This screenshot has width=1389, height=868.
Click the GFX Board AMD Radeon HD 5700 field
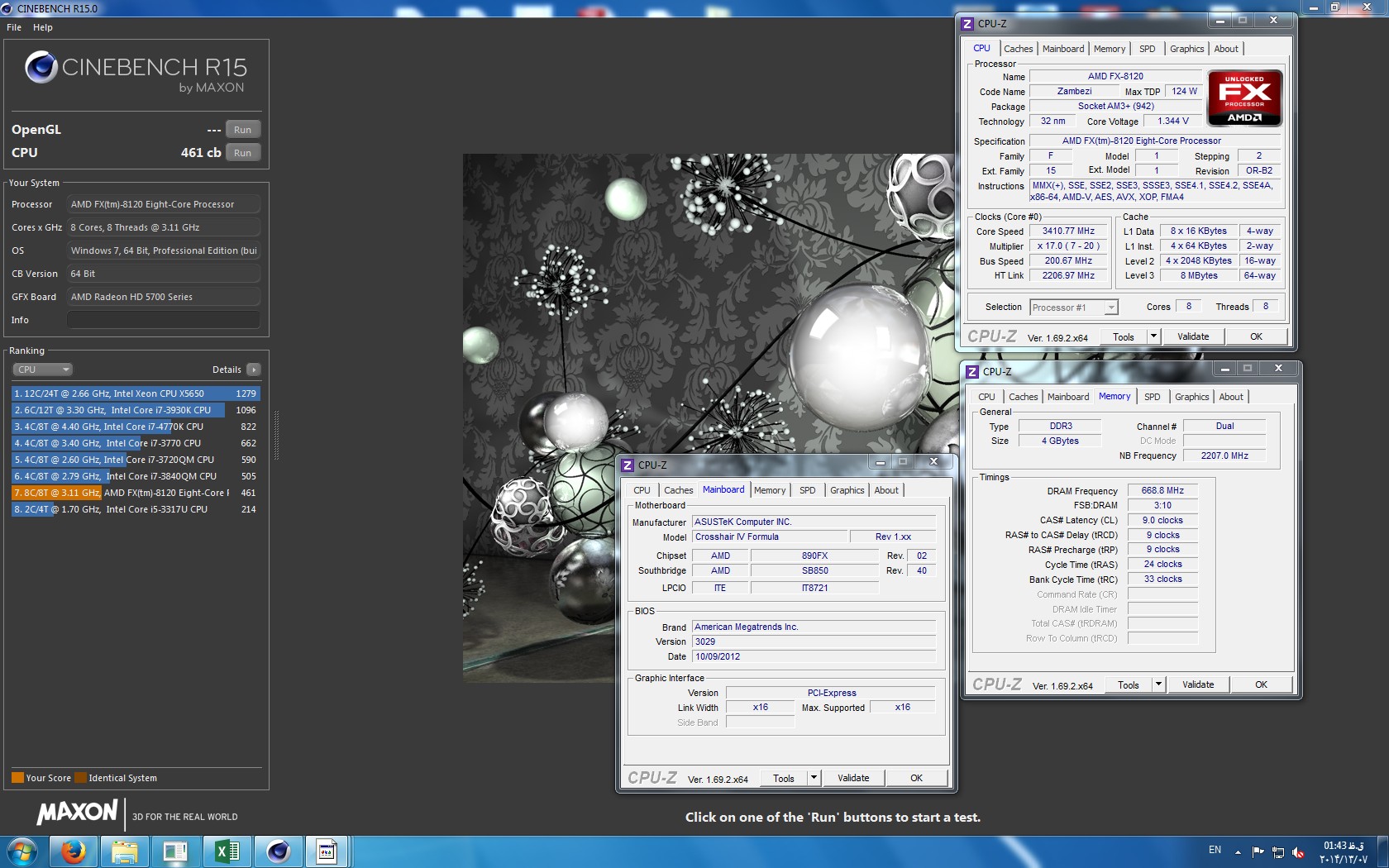point(164,297)
